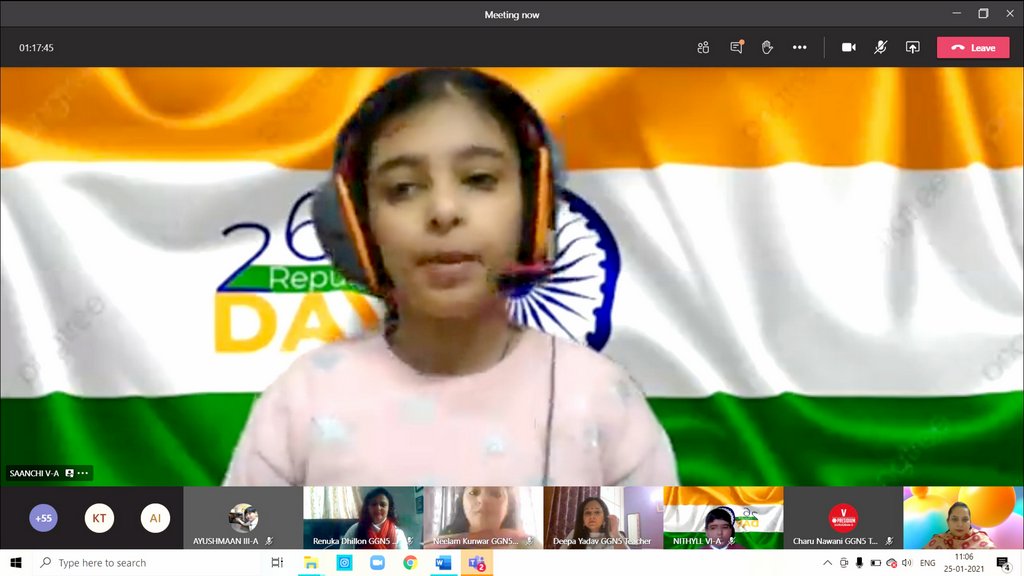Open the network status tray icon

[891, 563]
